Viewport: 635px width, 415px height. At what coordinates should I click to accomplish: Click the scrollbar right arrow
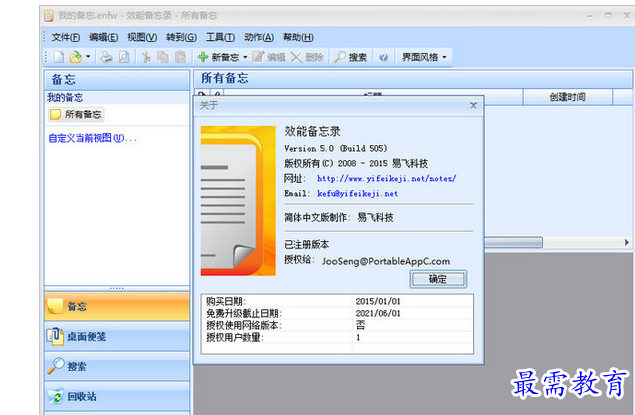click(626, 242)
